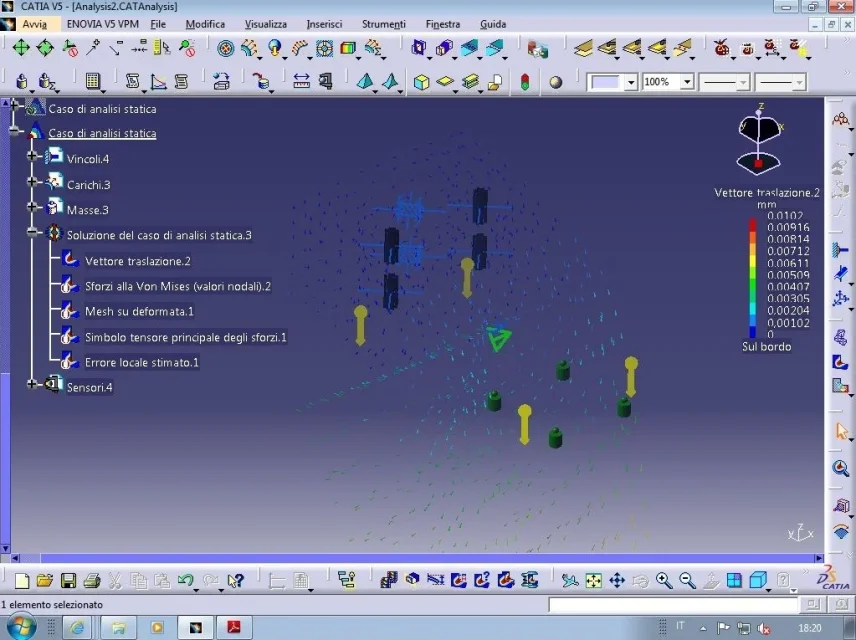Open the Visualizza menu
Viewport: 856px width, 640px height.
point(265,24)
